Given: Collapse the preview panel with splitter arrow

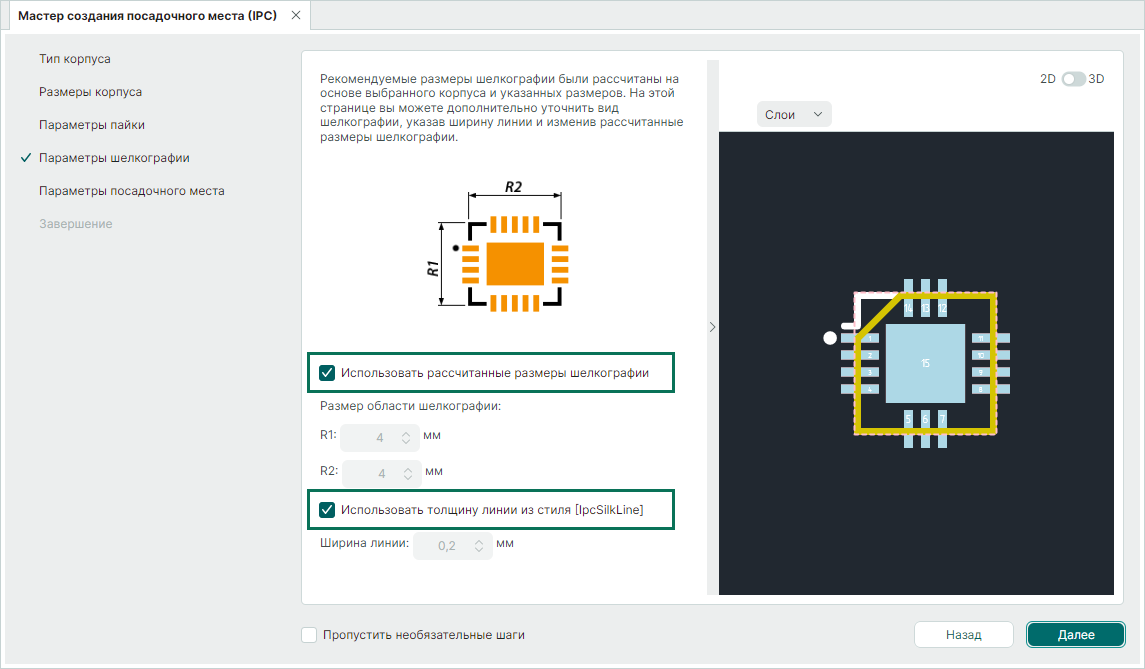Looking at the screenshot, I should pos(712,326).
